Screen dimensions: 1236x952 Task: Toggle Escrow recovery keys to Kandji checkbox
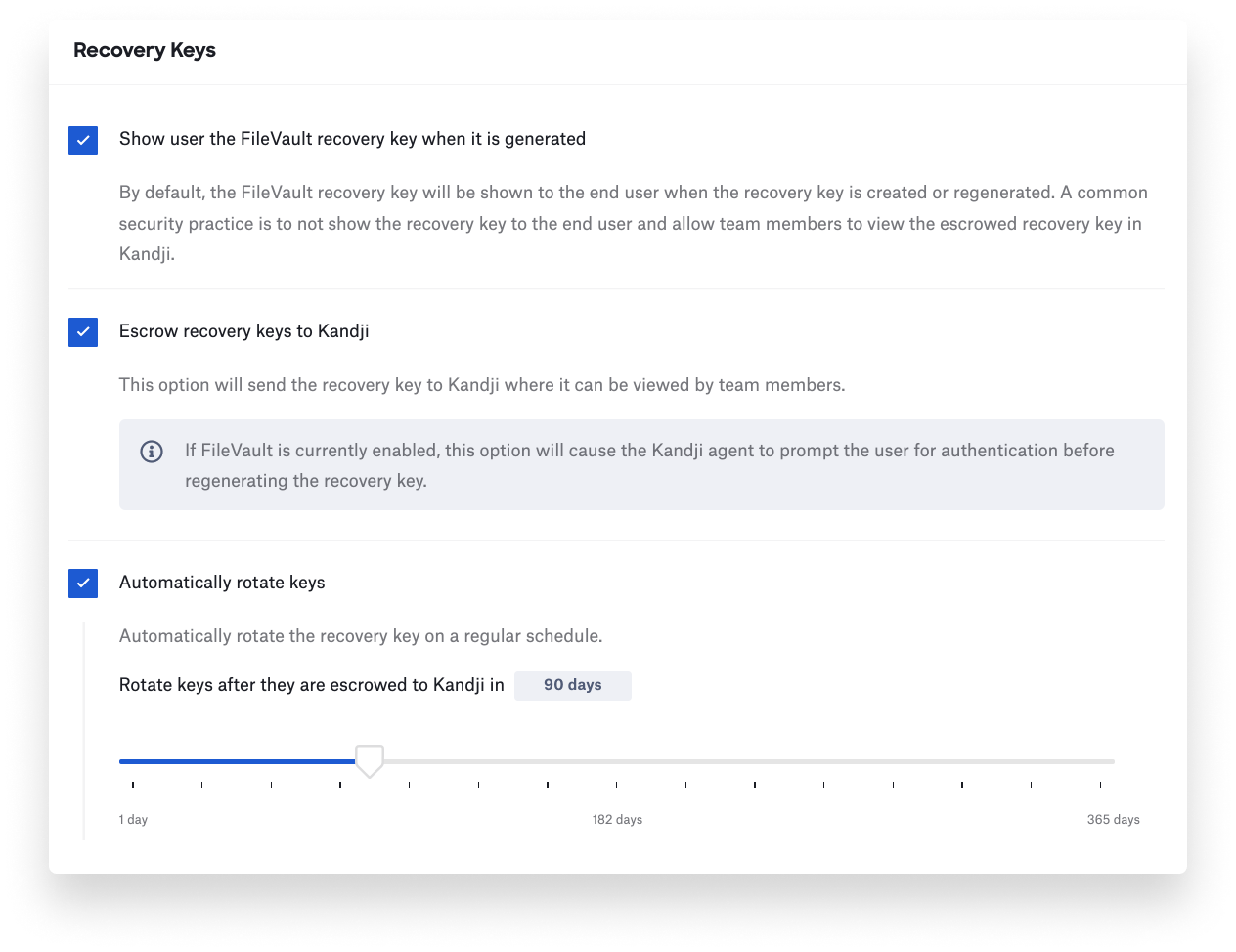(83, 332)
